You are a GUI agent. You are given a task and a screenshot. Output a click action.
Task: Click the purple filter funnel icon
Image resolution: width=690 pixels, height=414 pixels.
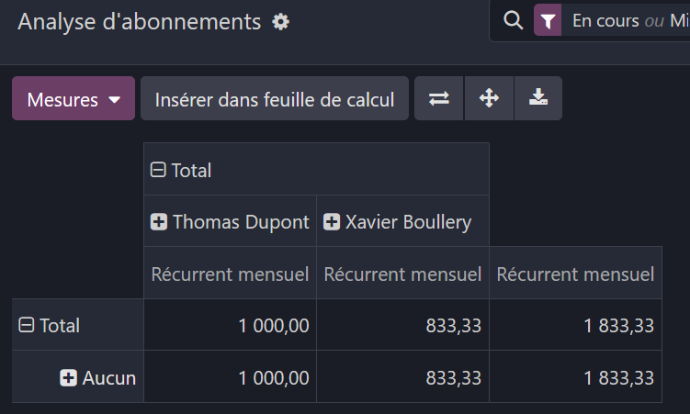[x=547, y=20]
